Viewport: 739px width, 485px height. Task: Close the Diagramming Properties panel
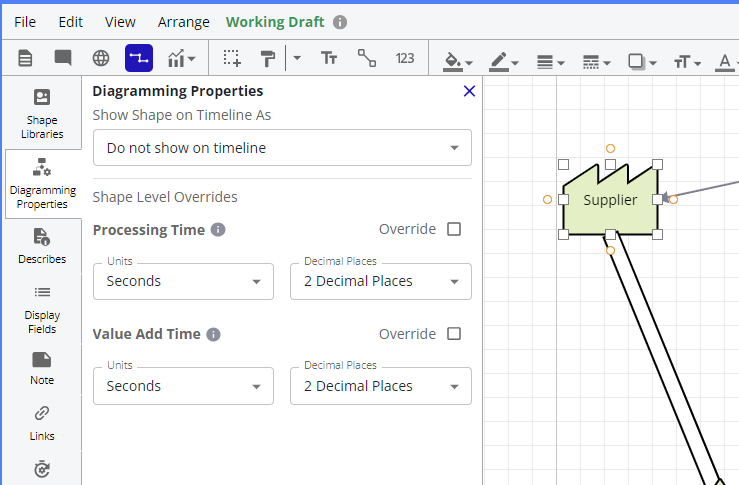tap(469, 91)
